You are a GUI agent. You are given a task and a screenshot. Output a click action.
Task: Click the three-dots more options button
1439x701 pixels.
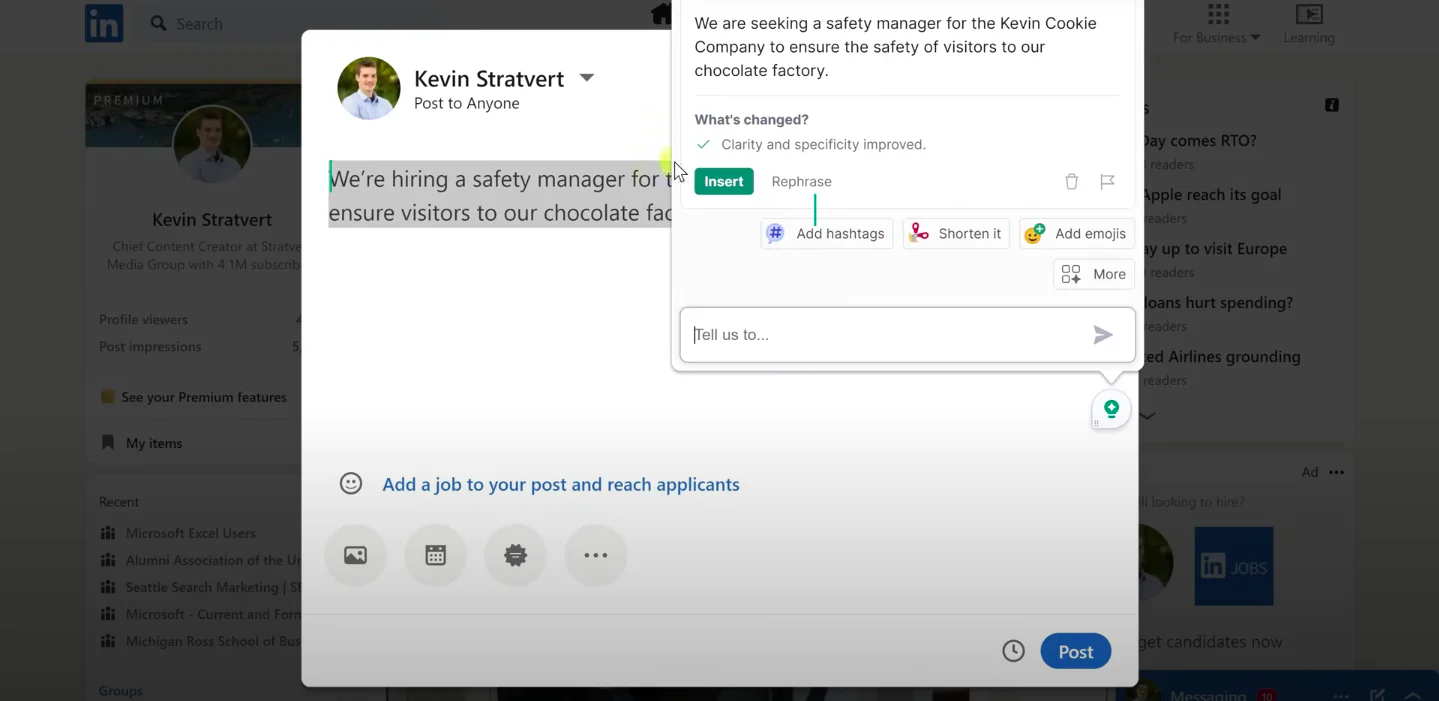(595, 555)
